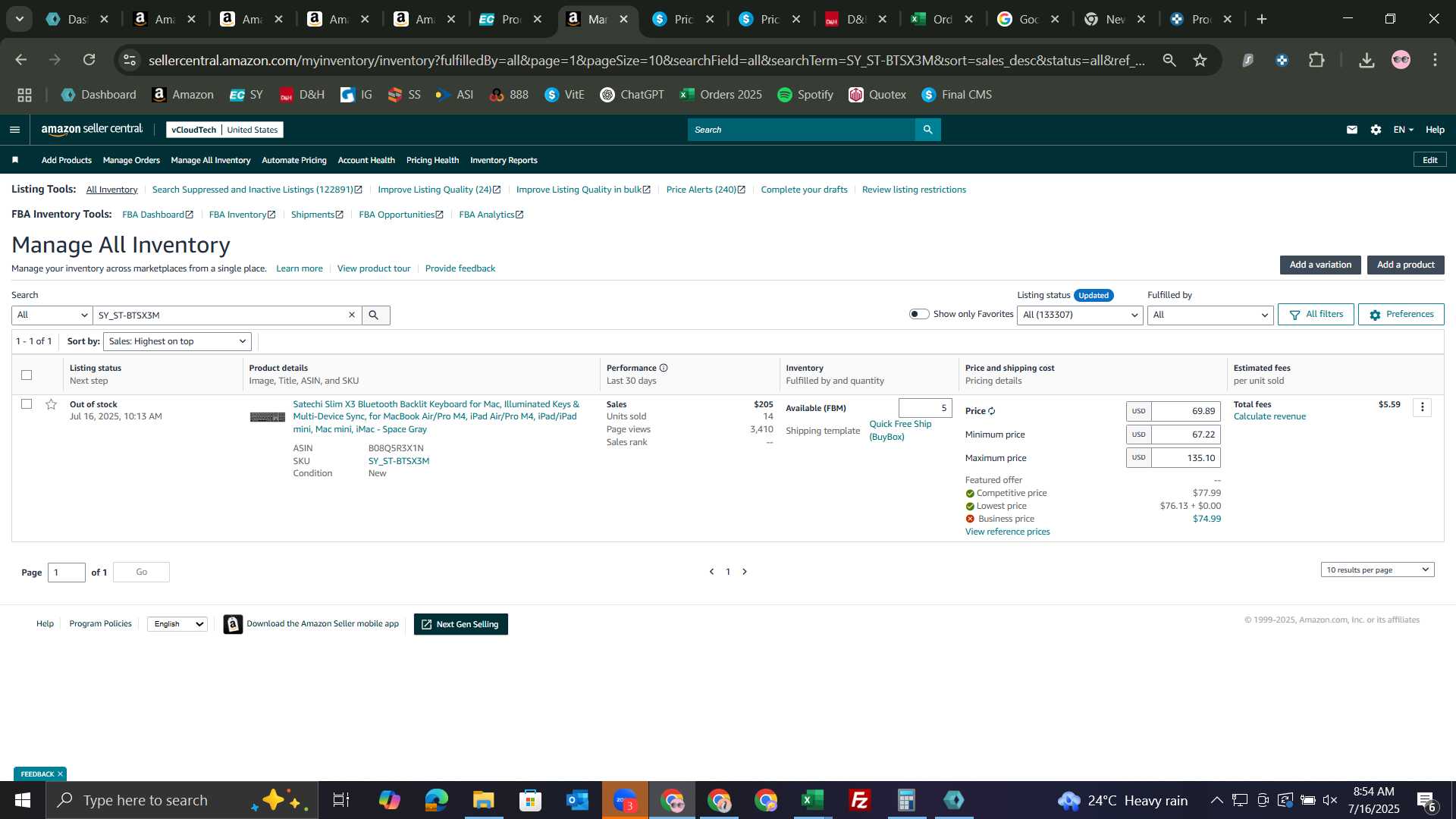Click the Add a variation button
The image size is (1456, 819).
pyautogui.click(x=1320, y=265)
